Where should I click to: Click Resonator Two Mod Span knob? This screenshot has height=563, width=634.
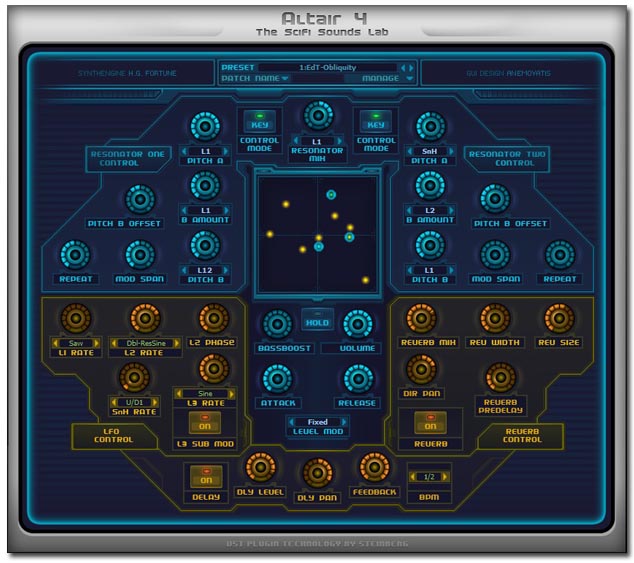coord(495,255)
